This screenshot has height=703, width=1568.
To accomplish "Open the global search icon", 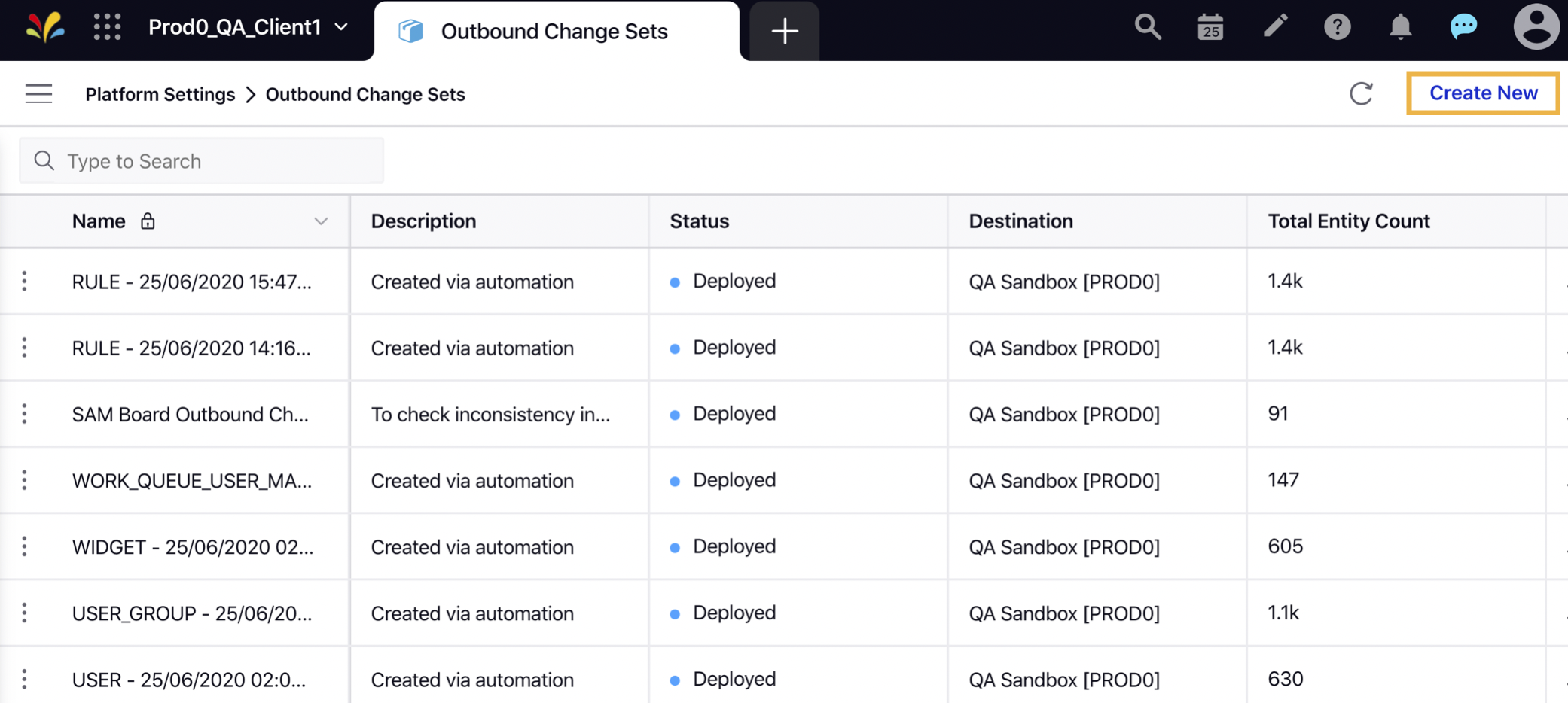I will [x=1147, y=27].
